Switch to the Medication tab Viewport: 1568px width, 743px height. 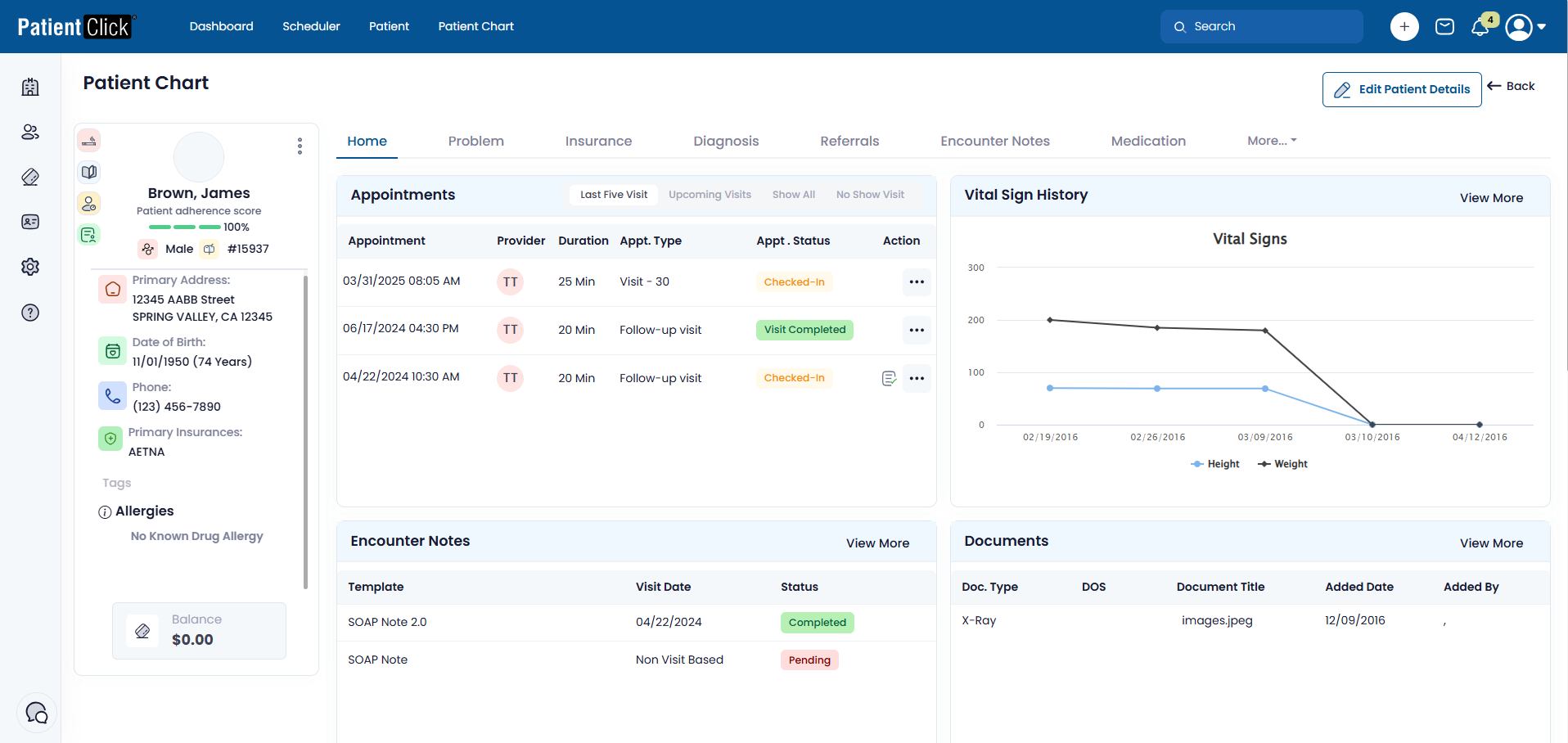(1147, 141)
